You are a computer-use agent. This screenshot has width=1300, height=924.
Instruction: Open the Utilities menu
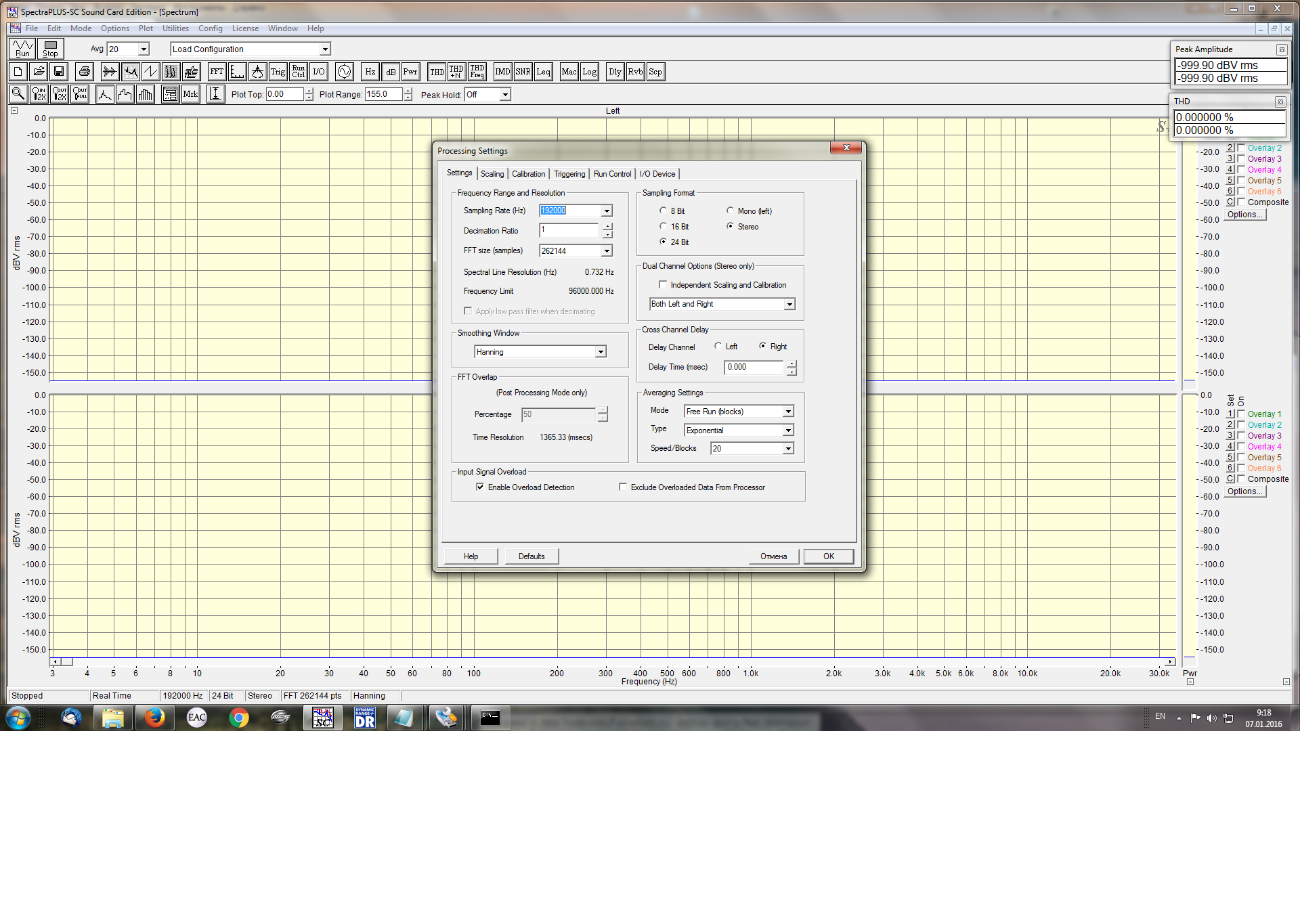(175, 28)
